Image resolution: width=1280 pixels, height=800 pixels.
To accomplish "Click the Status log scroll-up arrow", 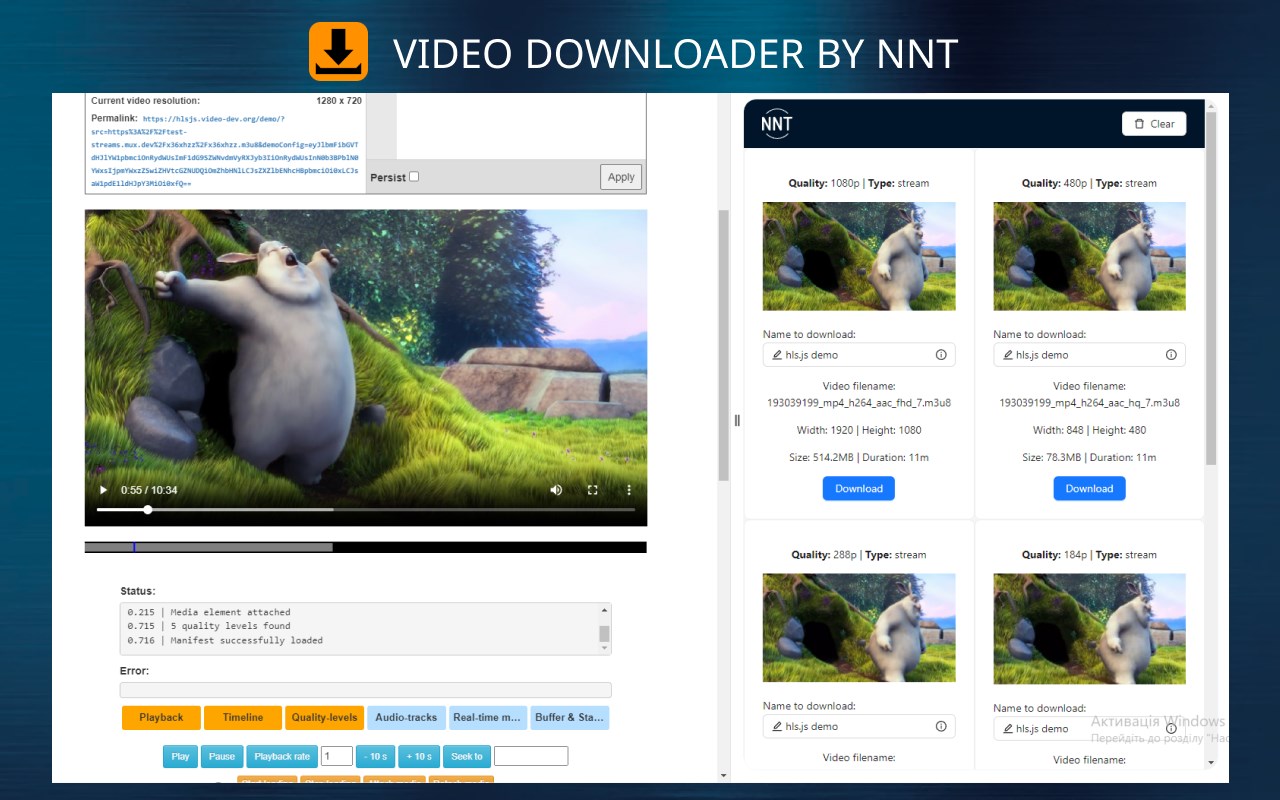I will (604, 611).
